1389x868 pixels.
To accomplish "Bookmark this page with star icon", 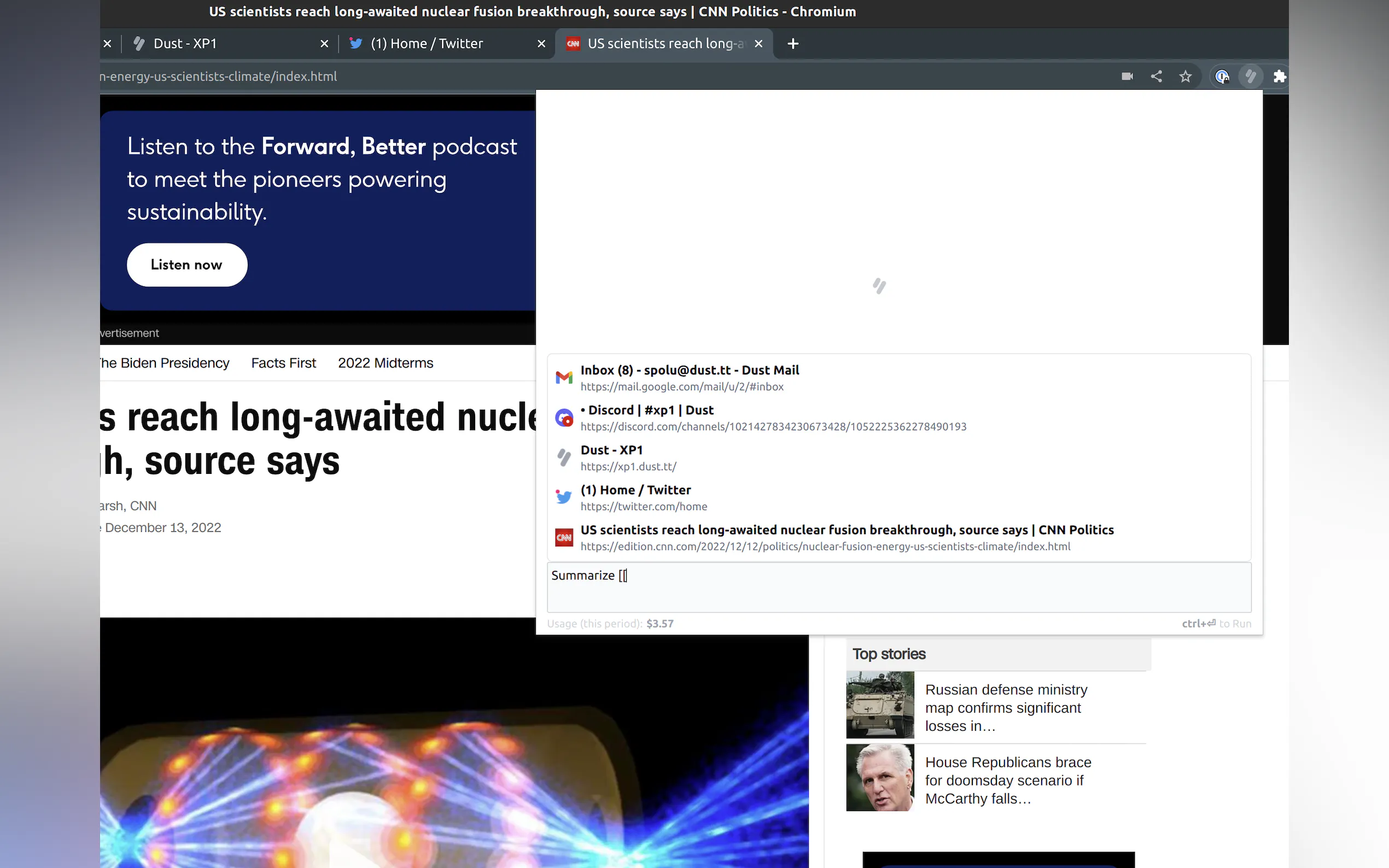I will click(x=1185, y=77).
